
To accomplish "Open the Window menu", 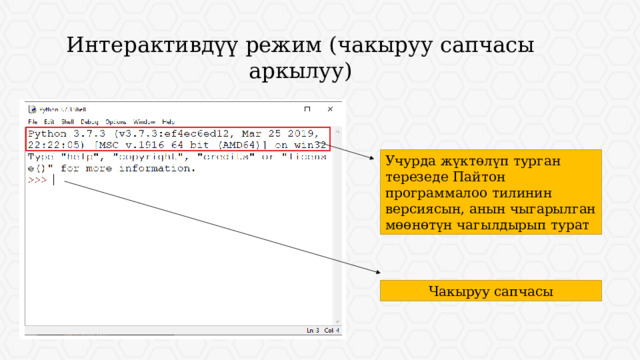I will (144, 122).
